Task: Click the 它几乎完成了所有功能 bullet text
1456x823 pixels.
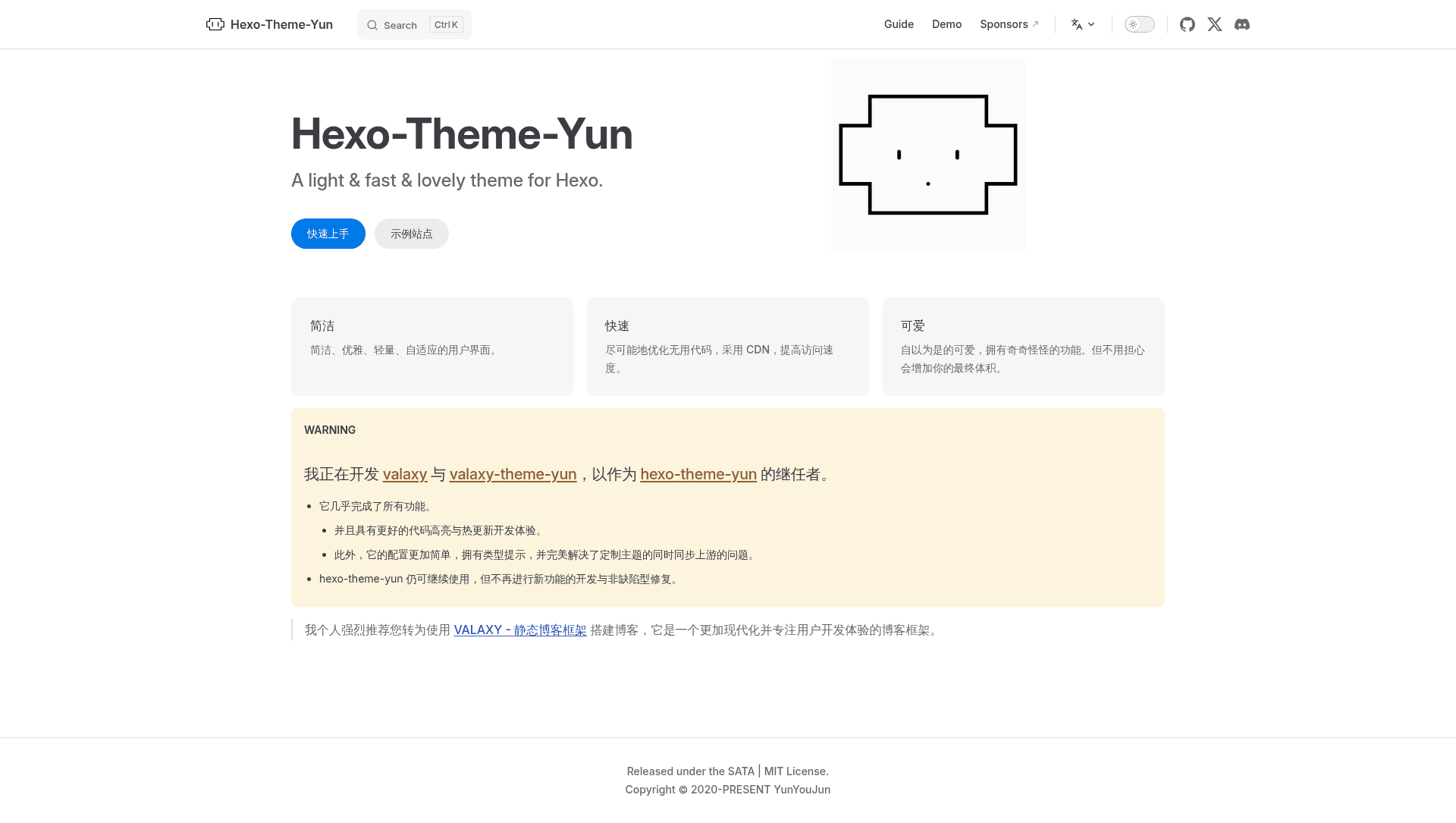Action: tap(378, 506)
